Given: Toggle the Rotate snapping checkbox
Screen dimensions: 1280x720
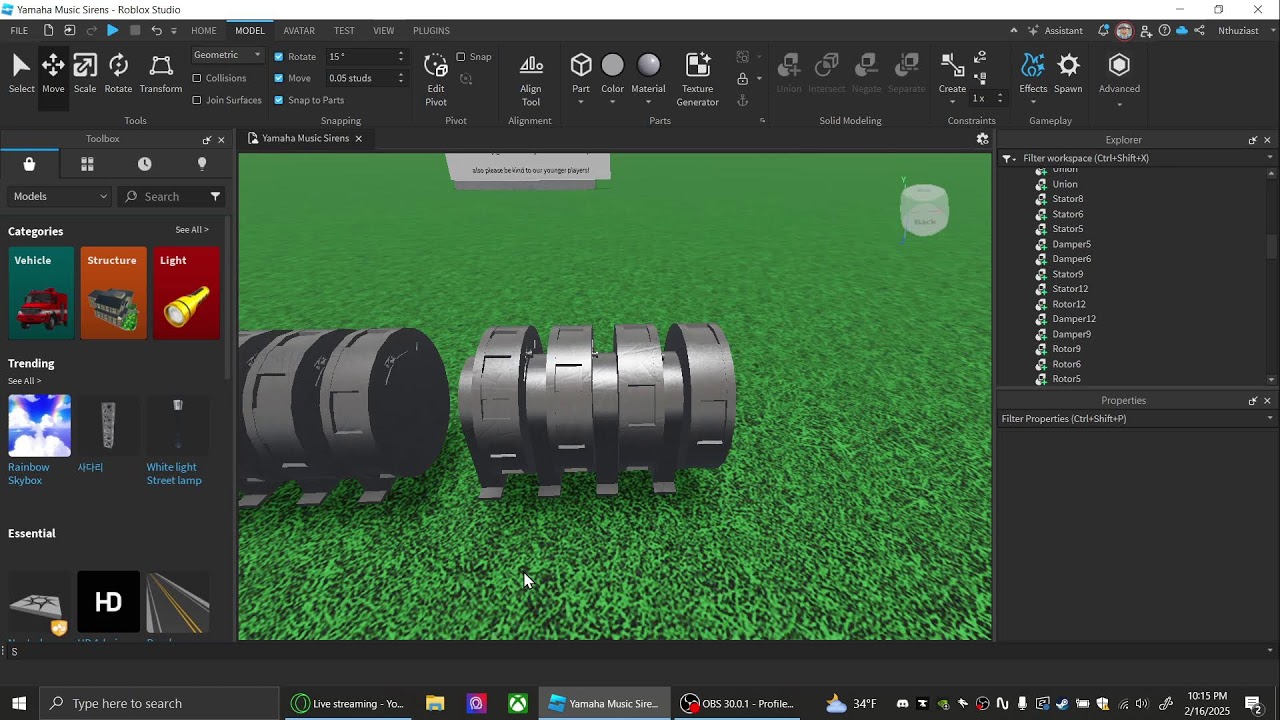Looking at the screenshot, I should [x=279, y=57].
